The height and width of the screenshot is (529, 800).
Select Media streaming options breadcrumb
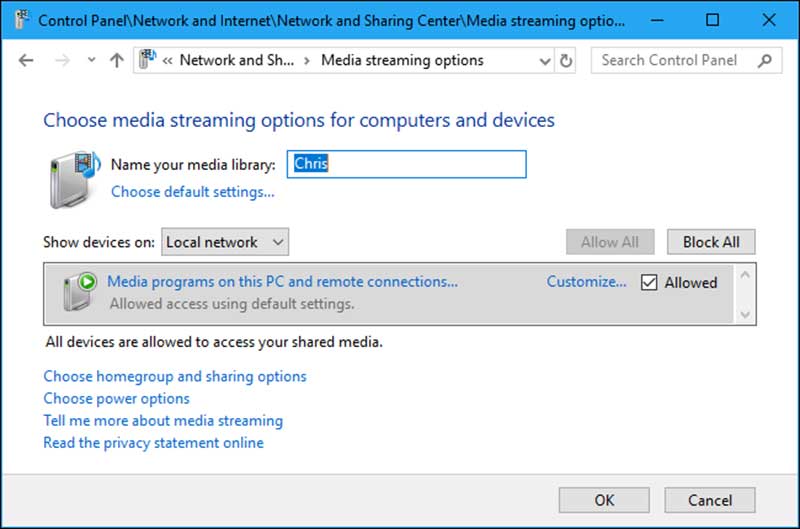pyautogui.click(x=402, y=60)
